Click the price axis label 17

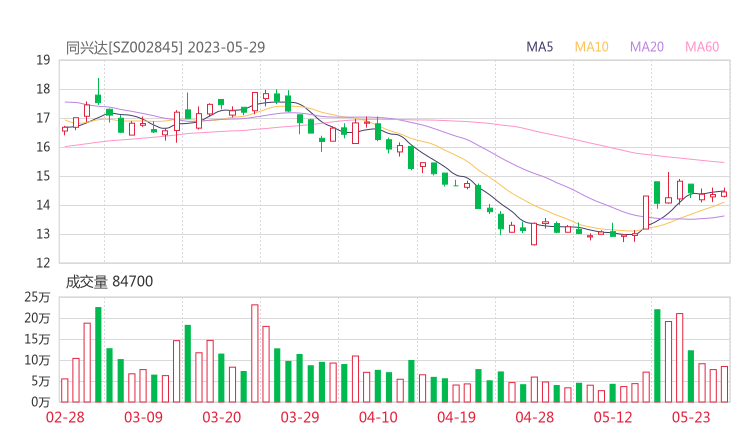43,118
